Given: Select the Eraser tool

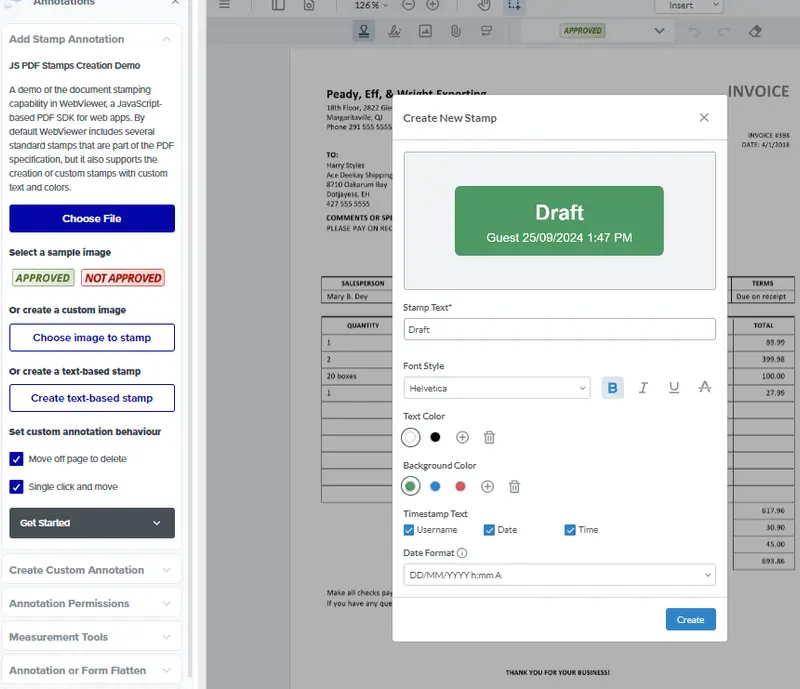Looking at the screenshot, I should (755, 31).
